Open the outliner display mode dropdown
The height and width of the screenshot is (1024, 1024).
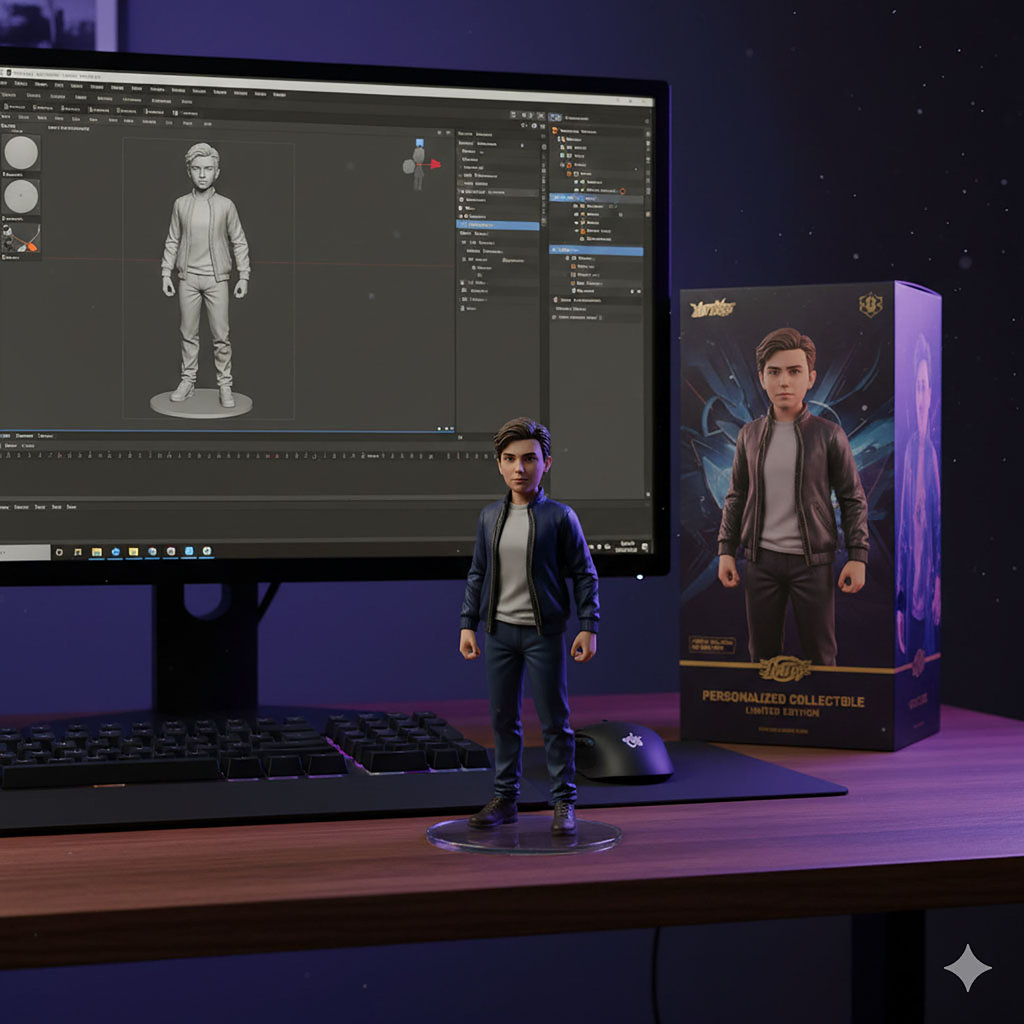tap(555, 118)
